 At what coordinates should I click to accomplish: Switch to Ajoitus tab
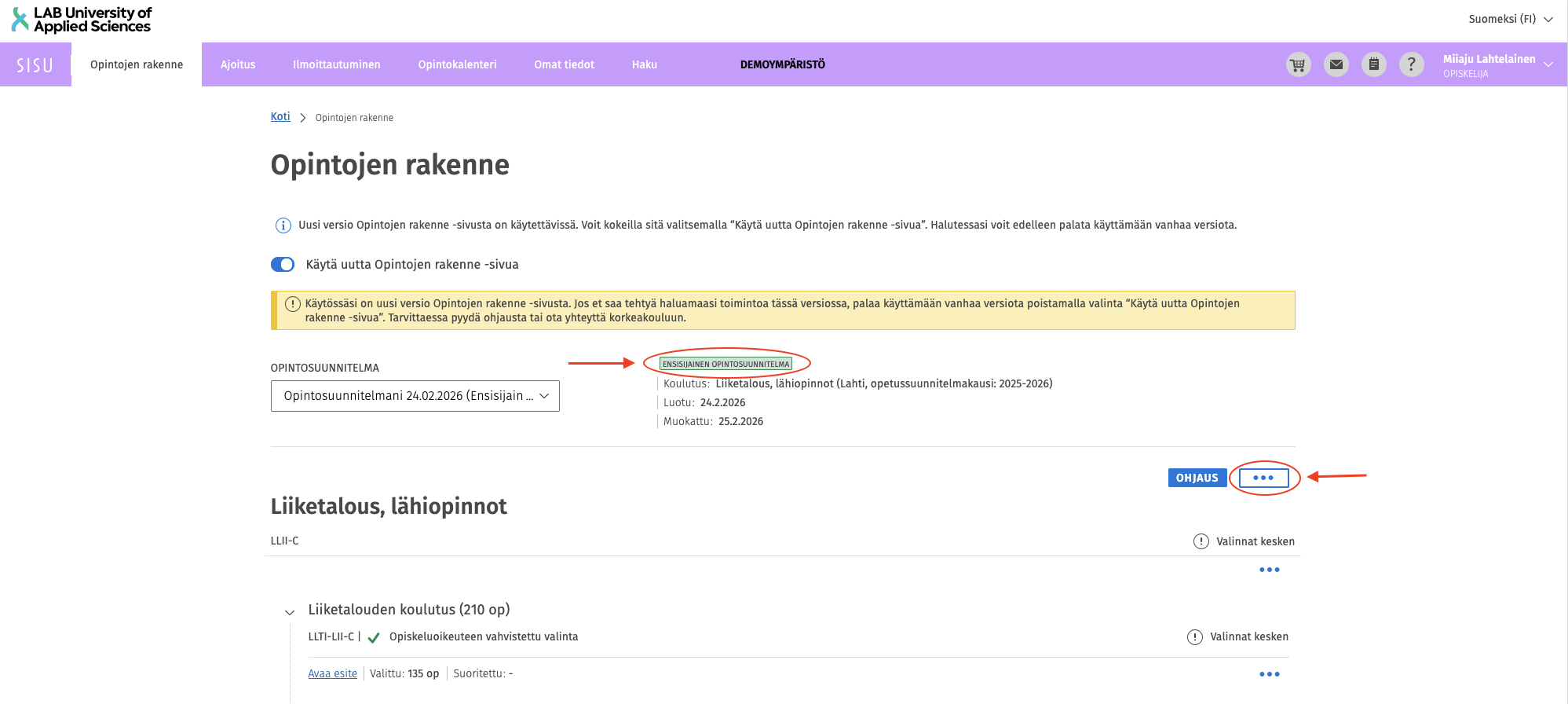238,64
